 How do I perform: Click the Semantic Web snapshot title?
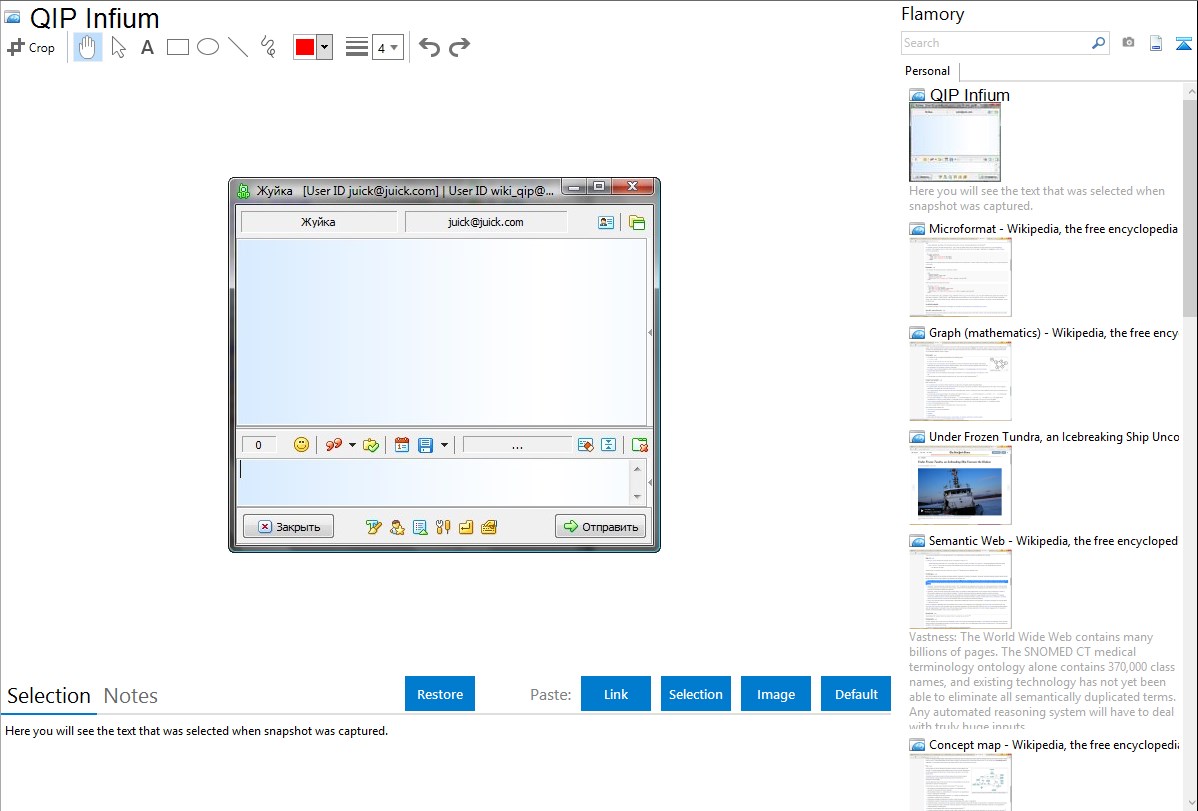click(x=1053, y=540)
